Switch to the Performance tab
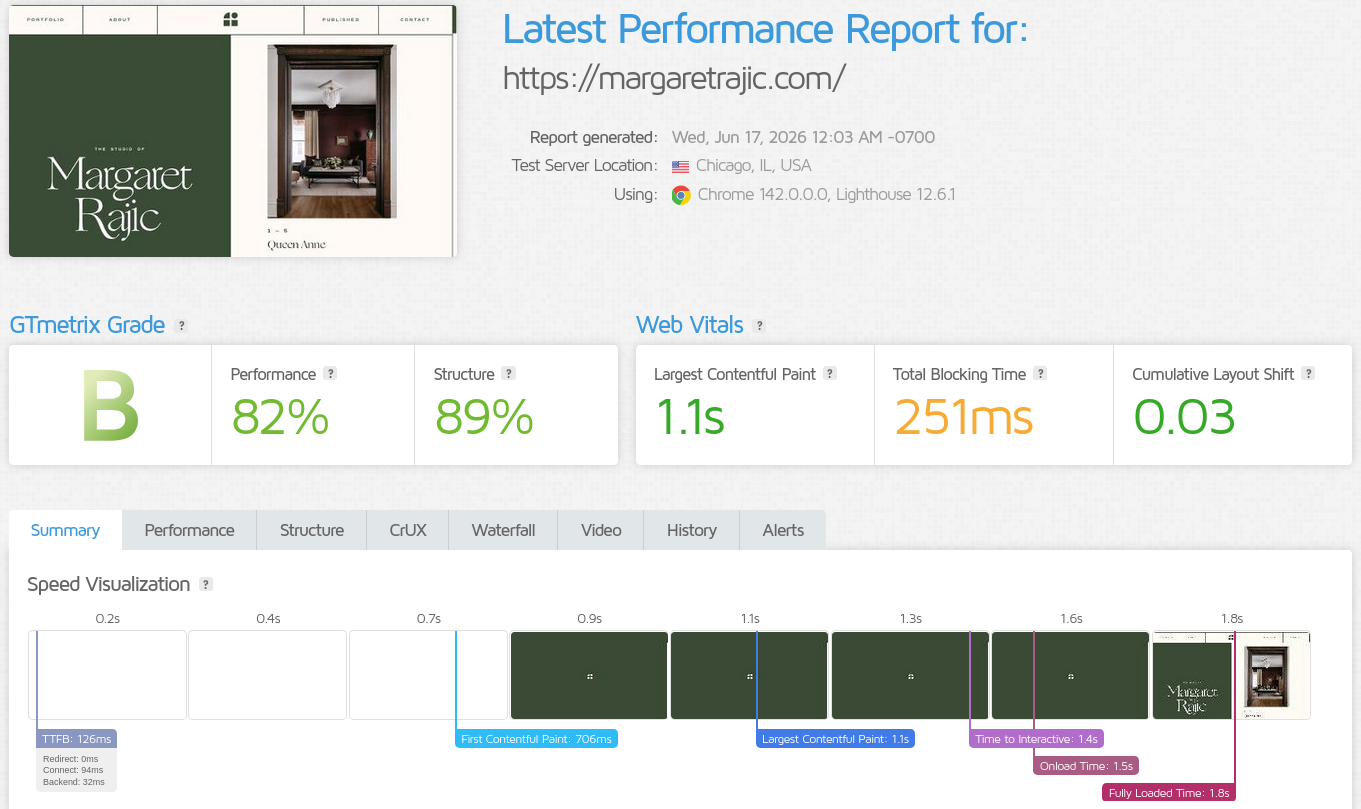The height and width of the screenshot is (809, 1361). pyautogui.click(x=189, y=530)
